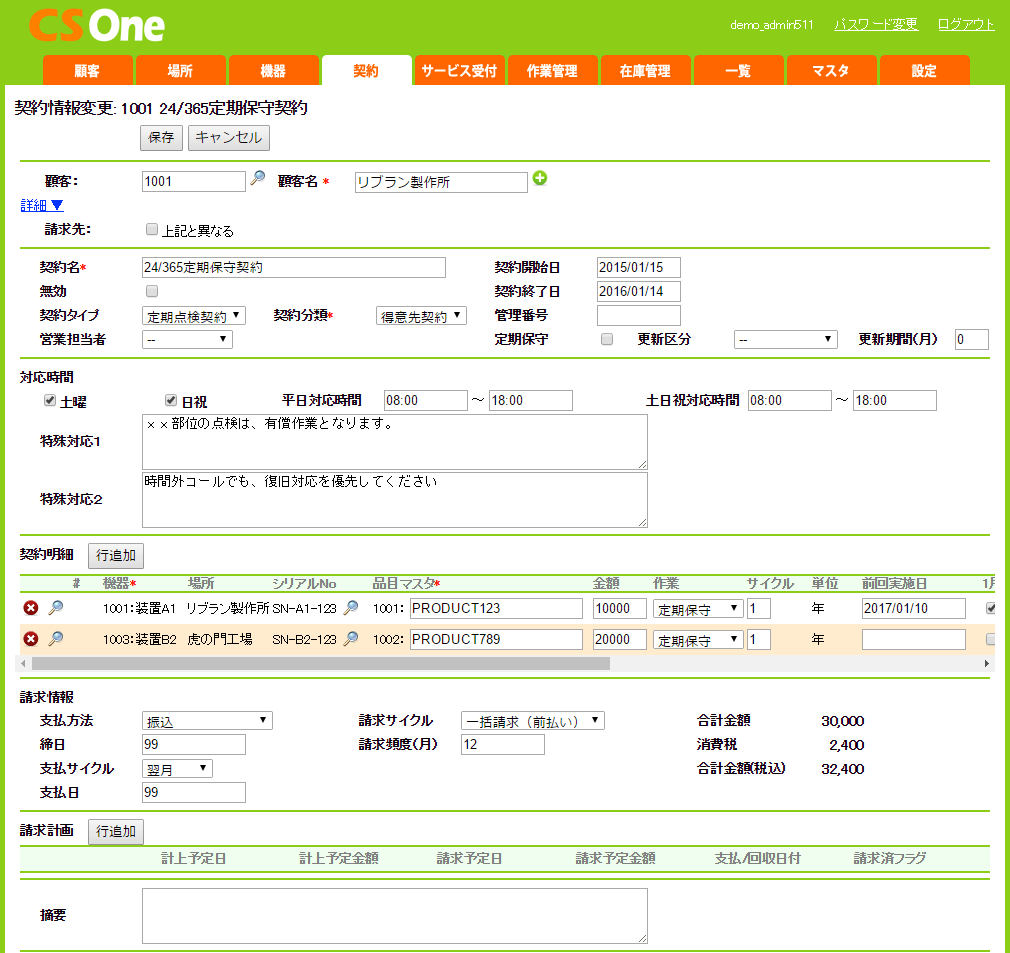Open the 一覧 tab
This screenshot has width=1010, height=953.
click(738, 70)
